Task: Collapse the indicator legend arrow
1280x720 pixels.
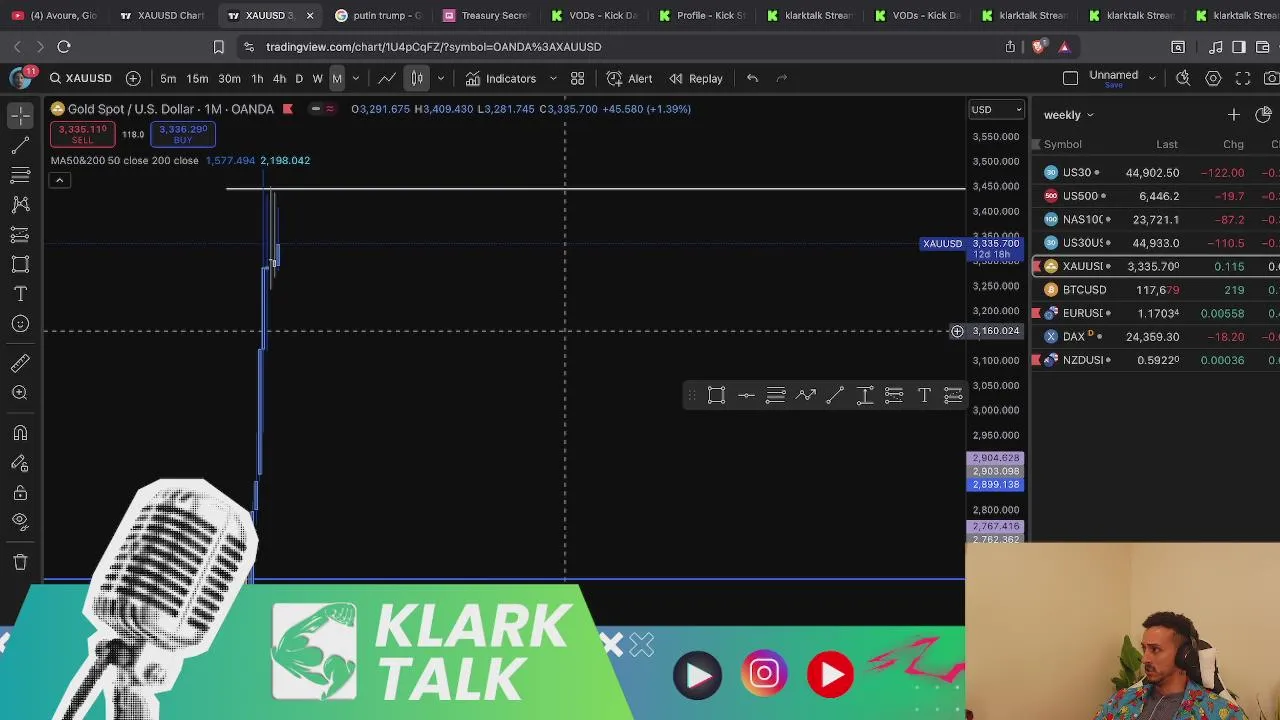Action: click(x=59, y=180)
